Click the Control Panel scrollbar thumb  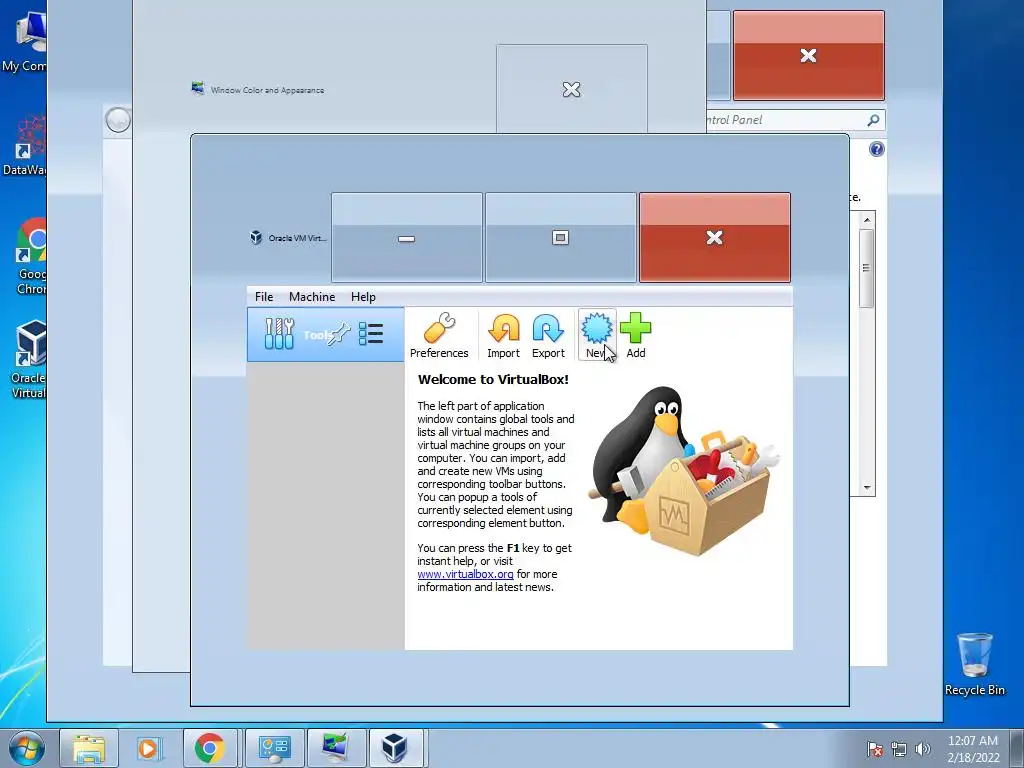pos(867,268)
